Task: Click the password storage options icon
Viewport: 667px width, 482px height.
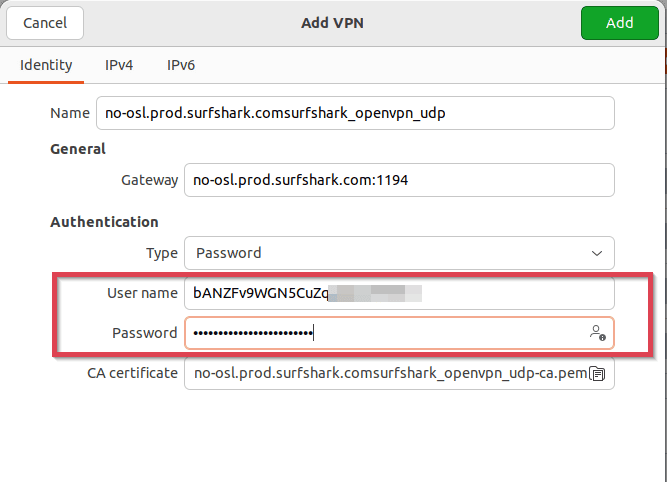Action: (x=597, y=333)
